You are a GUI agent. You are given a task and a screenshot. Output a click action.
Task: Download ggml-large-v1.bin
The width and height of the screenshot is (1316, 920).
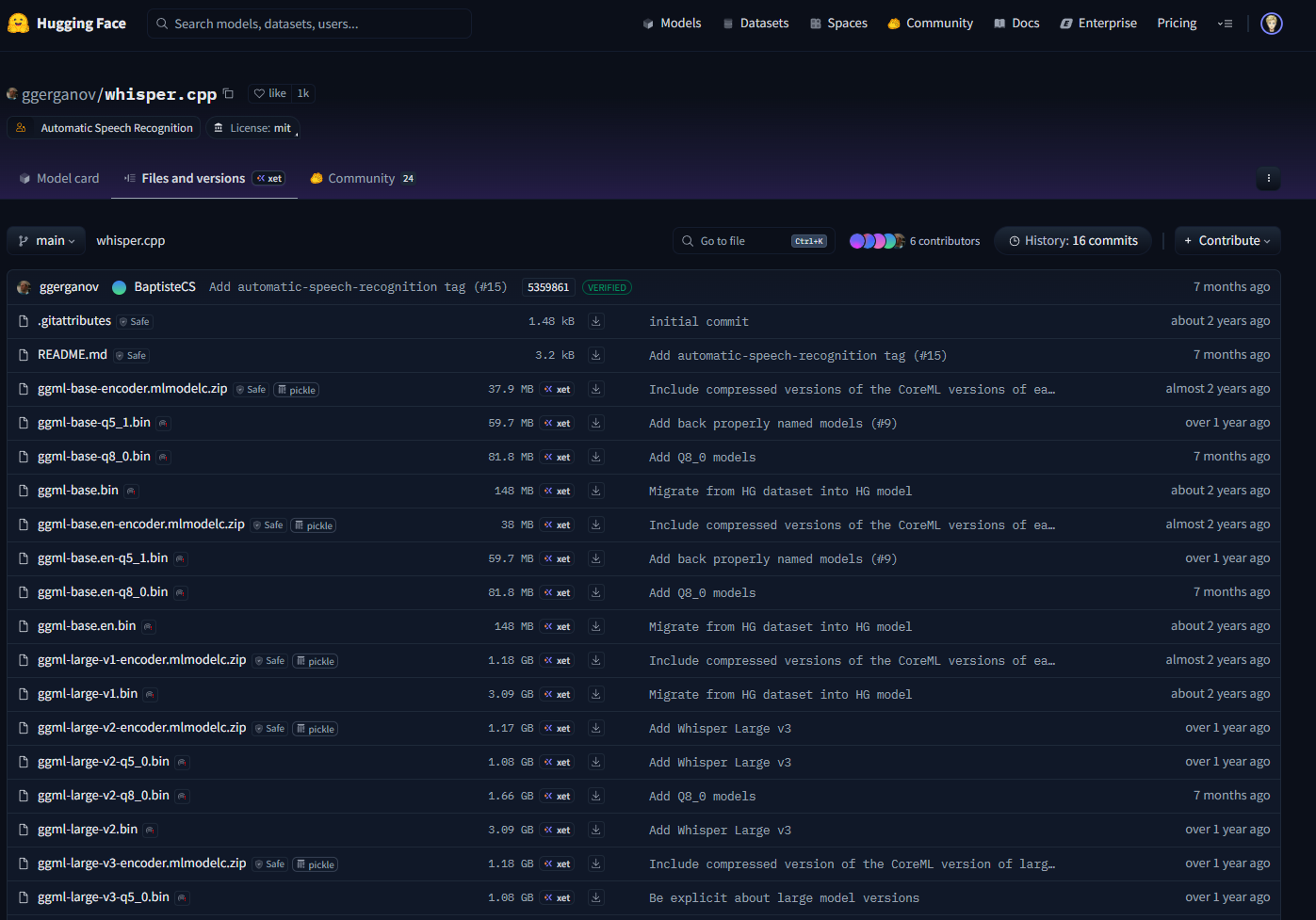596,694
